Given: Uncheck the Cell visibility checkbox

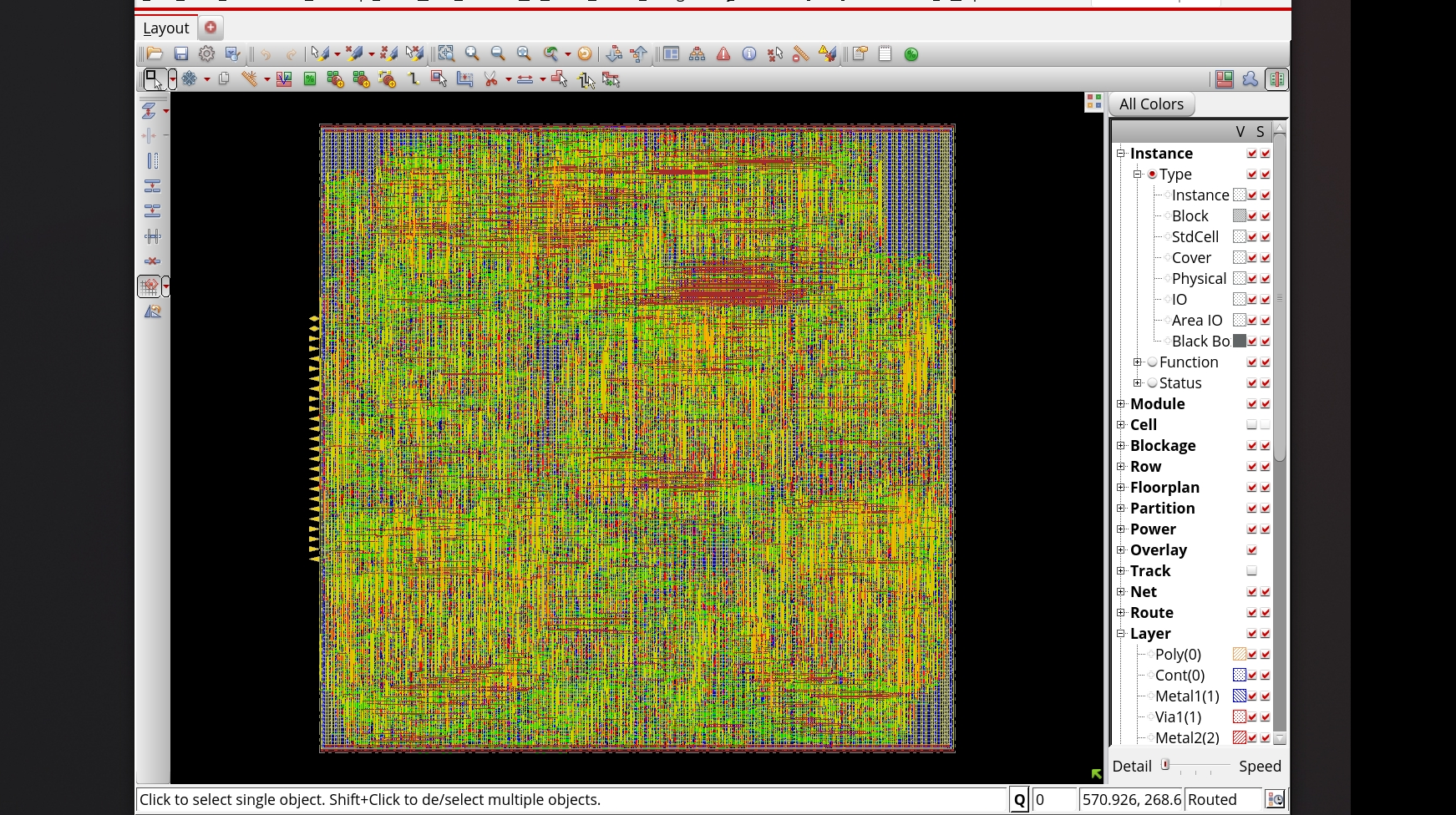Looking at the screenshot, I should 1251,424.
